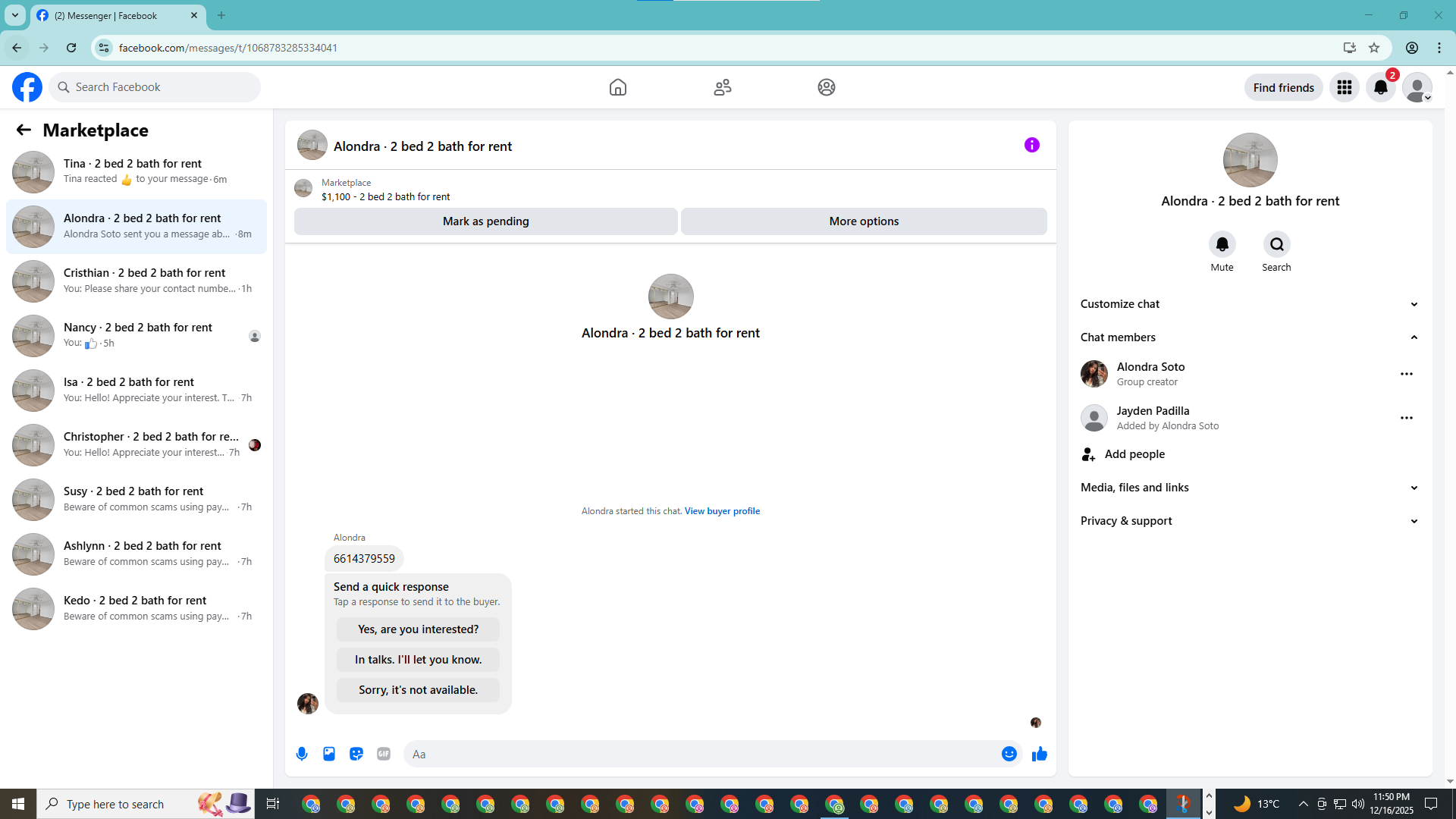Choose a GIF

click(x=384, y=754)
